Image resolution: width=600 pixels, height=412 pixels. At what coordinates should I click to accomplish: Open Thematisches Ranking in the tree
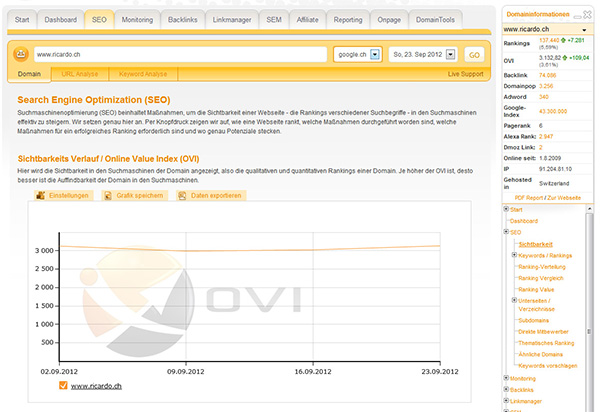546,343
